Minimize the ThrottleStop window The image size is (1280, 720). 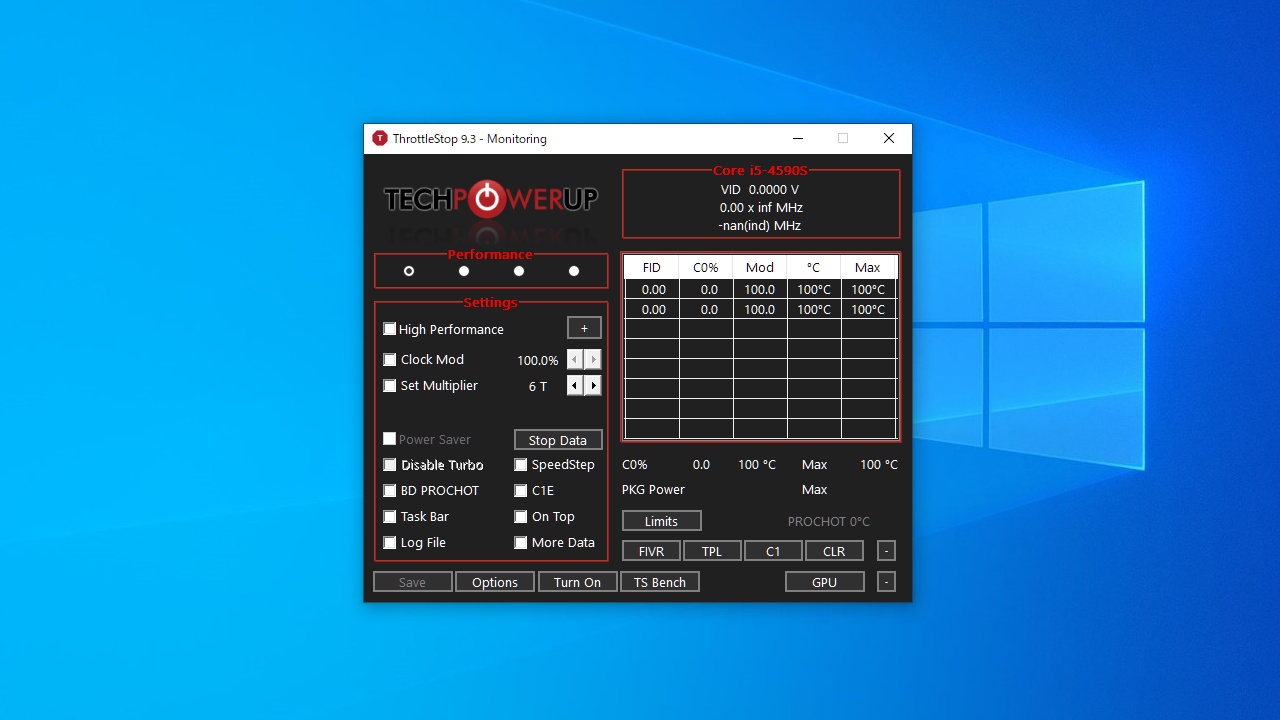pyautogui.click(x=798, y=139)
